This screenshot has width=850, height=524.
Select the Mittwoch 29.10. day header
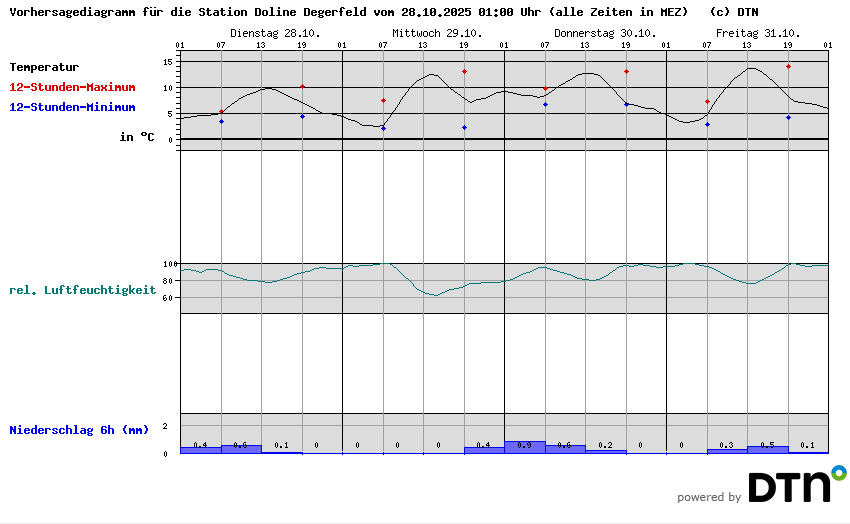pos(437,33)
